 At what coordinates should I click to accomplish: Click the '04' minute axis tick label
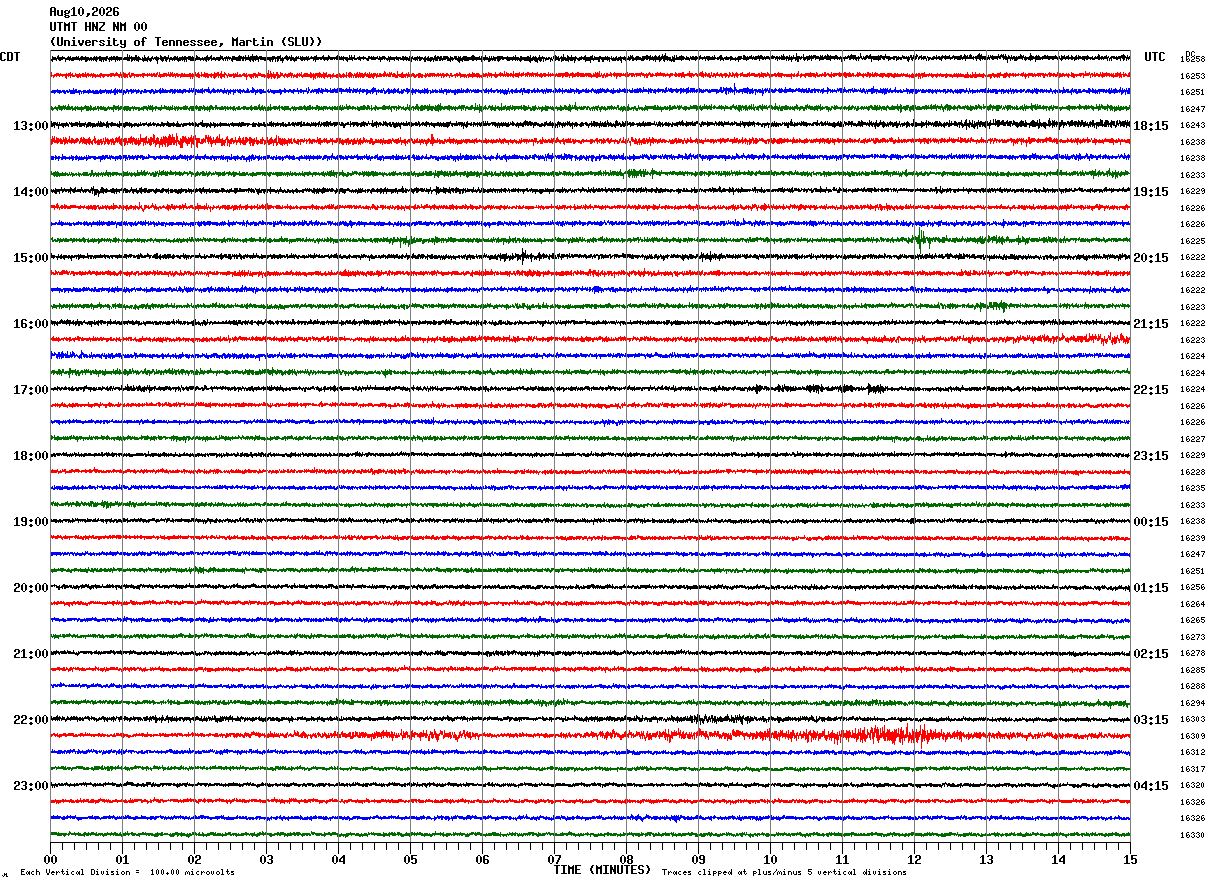click(x=338, y=859)
